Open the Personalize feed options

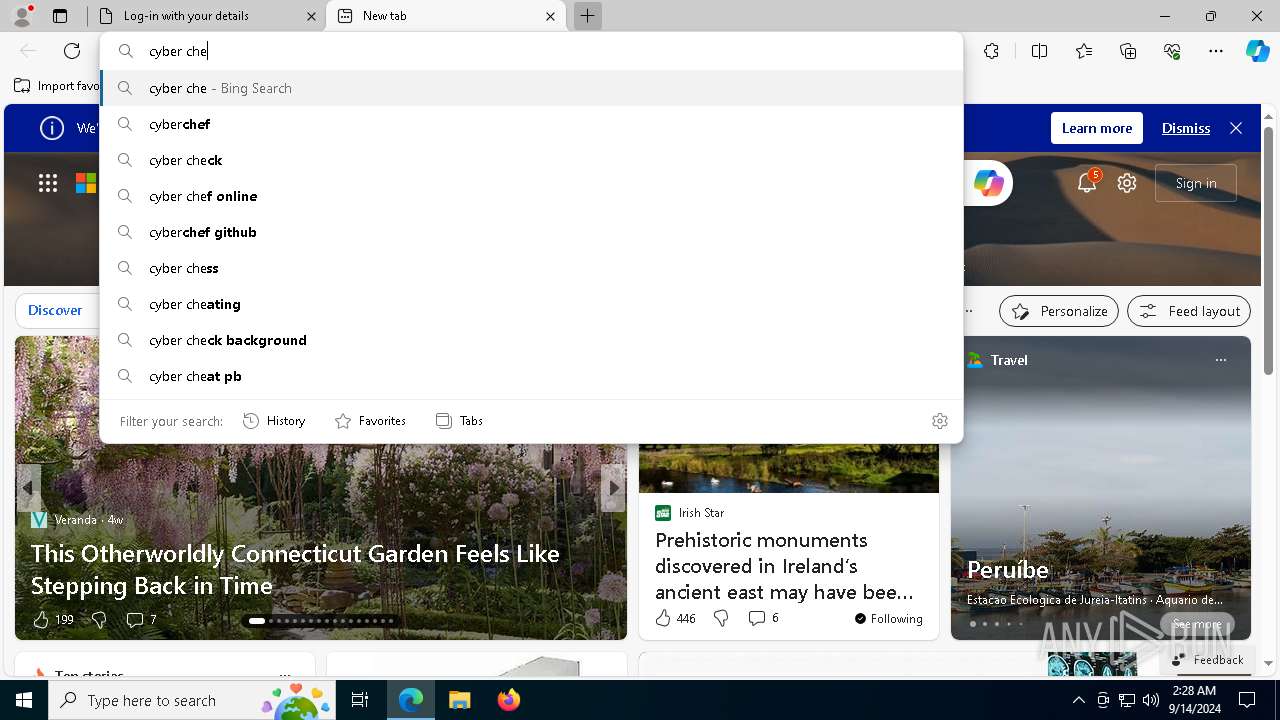pos(1059,311)
